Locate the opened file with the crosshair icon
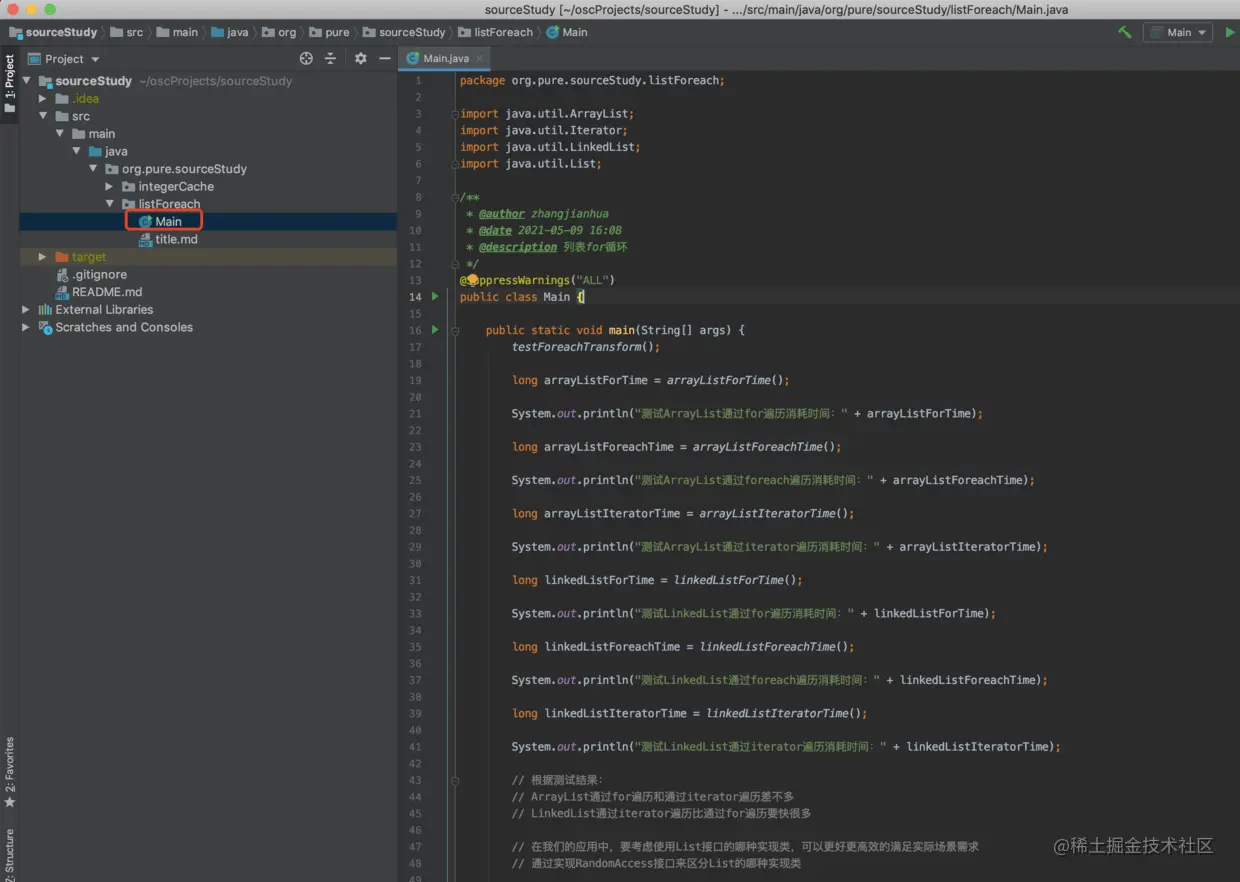The height and width of the screenshot is (882, 1240). (x=306, y=59)
